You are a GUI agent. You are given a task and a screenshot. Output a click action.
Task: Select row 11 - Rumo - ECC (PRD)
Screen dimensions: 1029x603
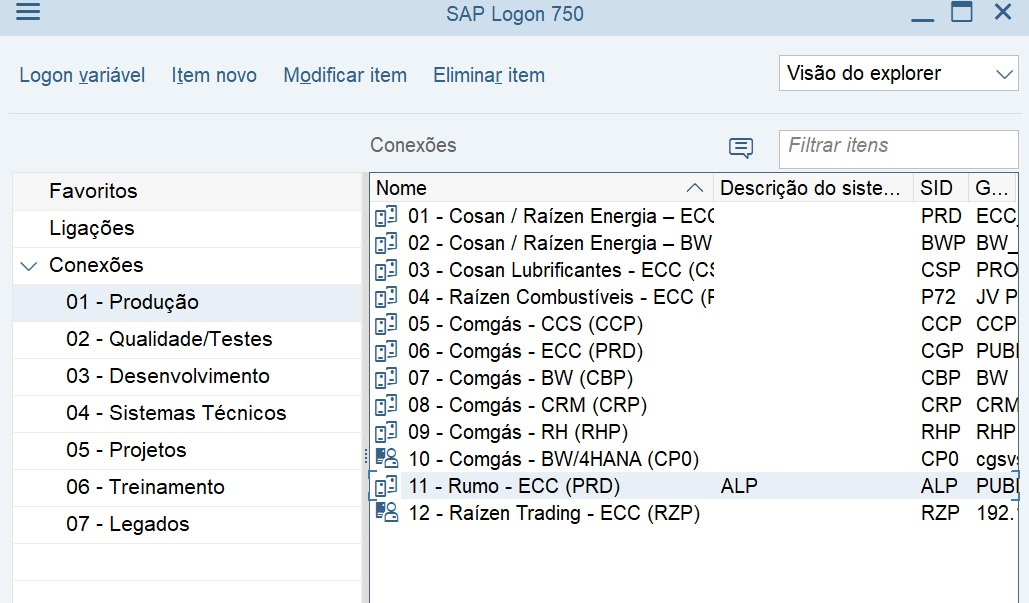(x=694, y=486)
